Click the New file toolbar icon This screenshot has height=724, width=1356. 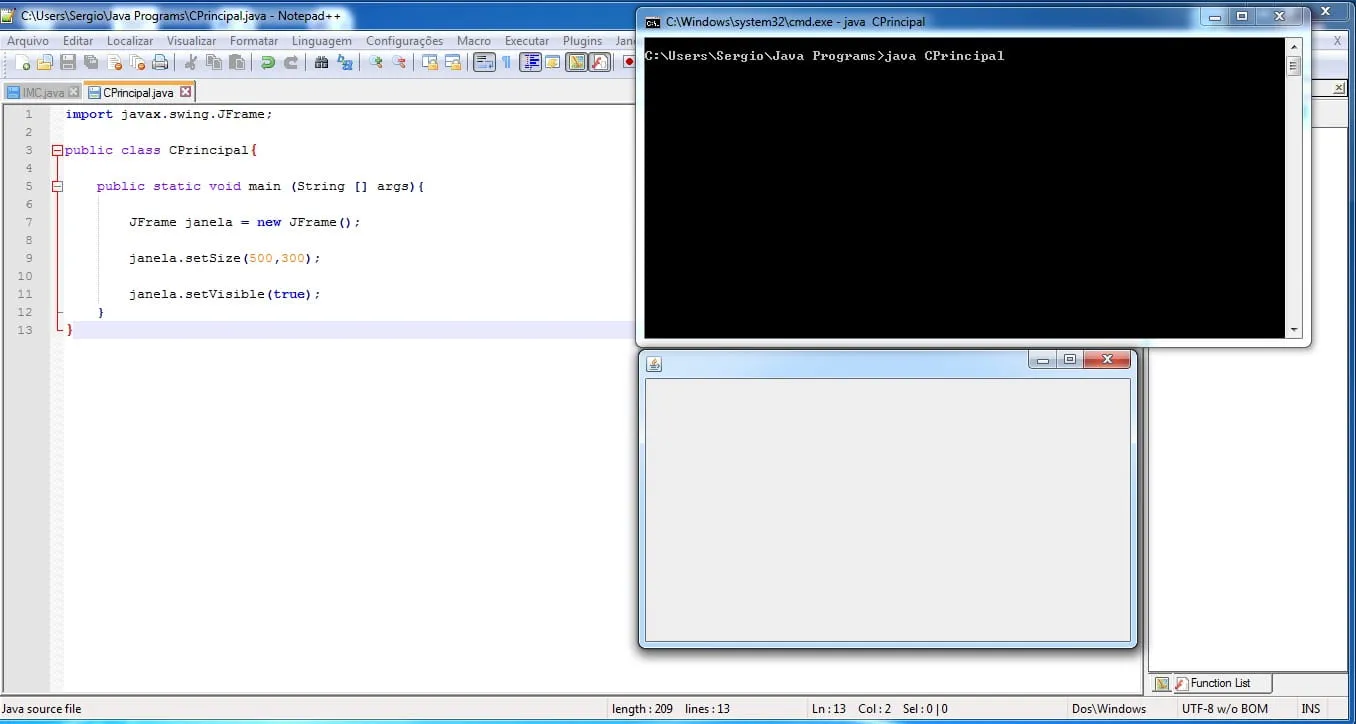pyautogui.click(x=22, y=62)
